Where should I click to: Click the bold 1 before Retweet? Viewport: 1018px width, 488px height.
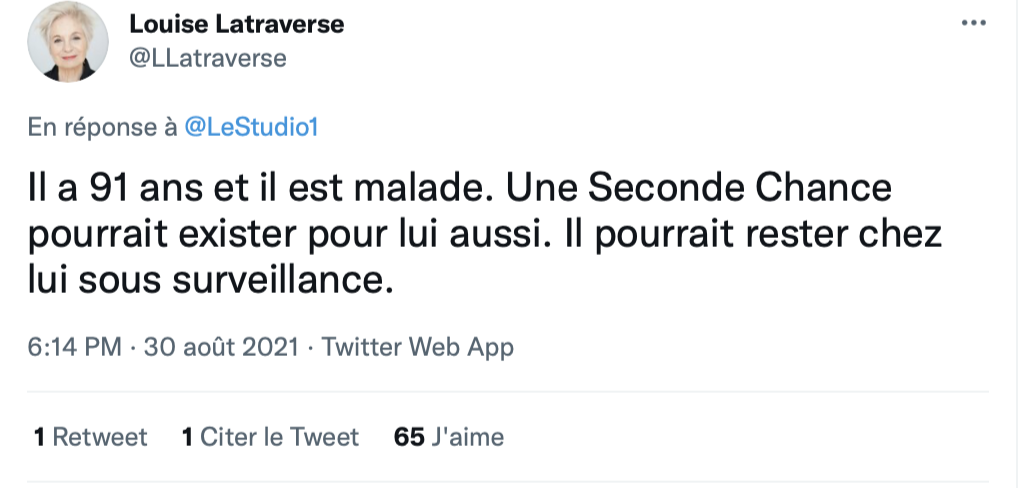click(40, 437)
